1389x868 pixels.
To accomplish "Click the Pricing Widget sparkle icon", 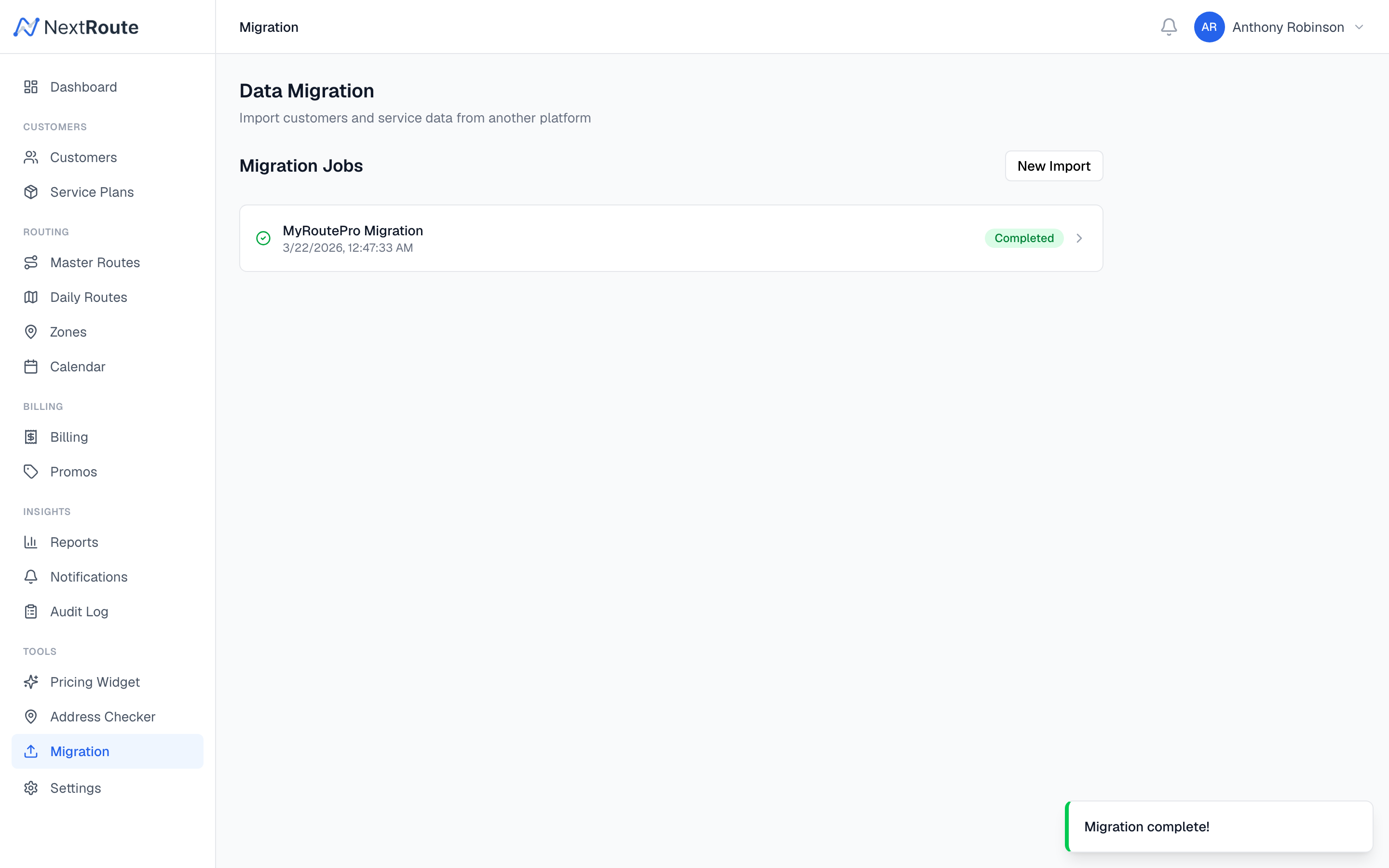I will 31,682.
